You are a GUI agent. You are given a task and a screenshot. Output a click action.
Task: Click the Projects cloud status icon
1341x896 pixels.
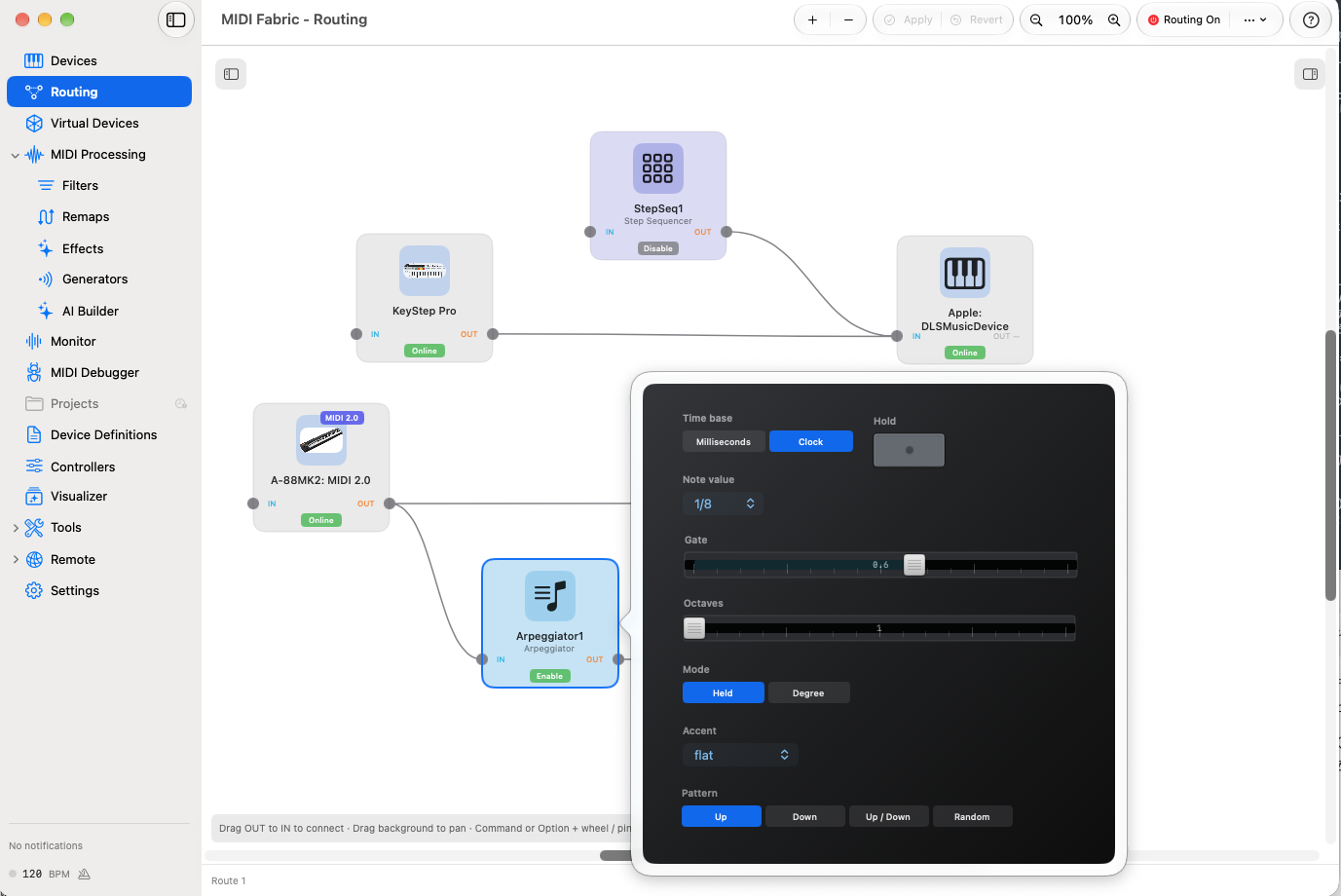point(180,403)
